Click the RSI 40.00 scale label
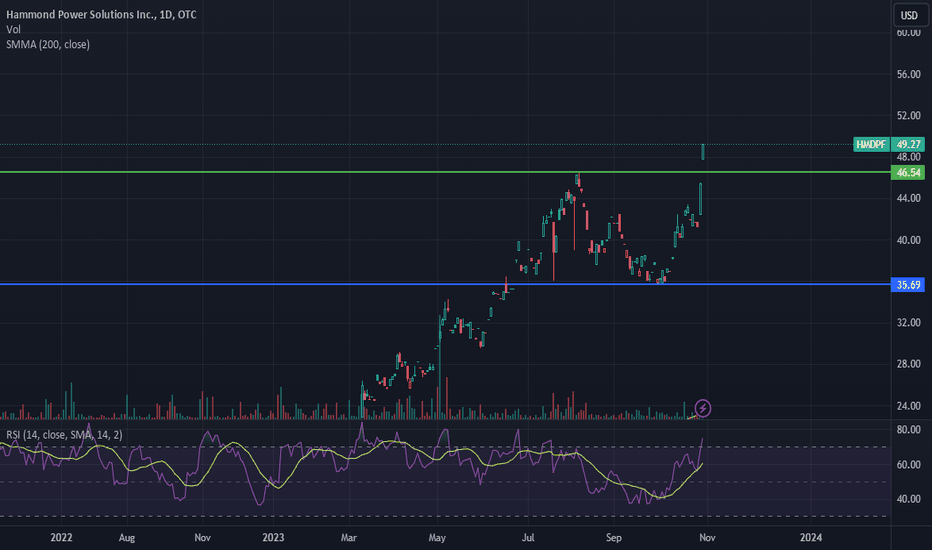Viewport: 932px width, 550px height. pos(908,499)
